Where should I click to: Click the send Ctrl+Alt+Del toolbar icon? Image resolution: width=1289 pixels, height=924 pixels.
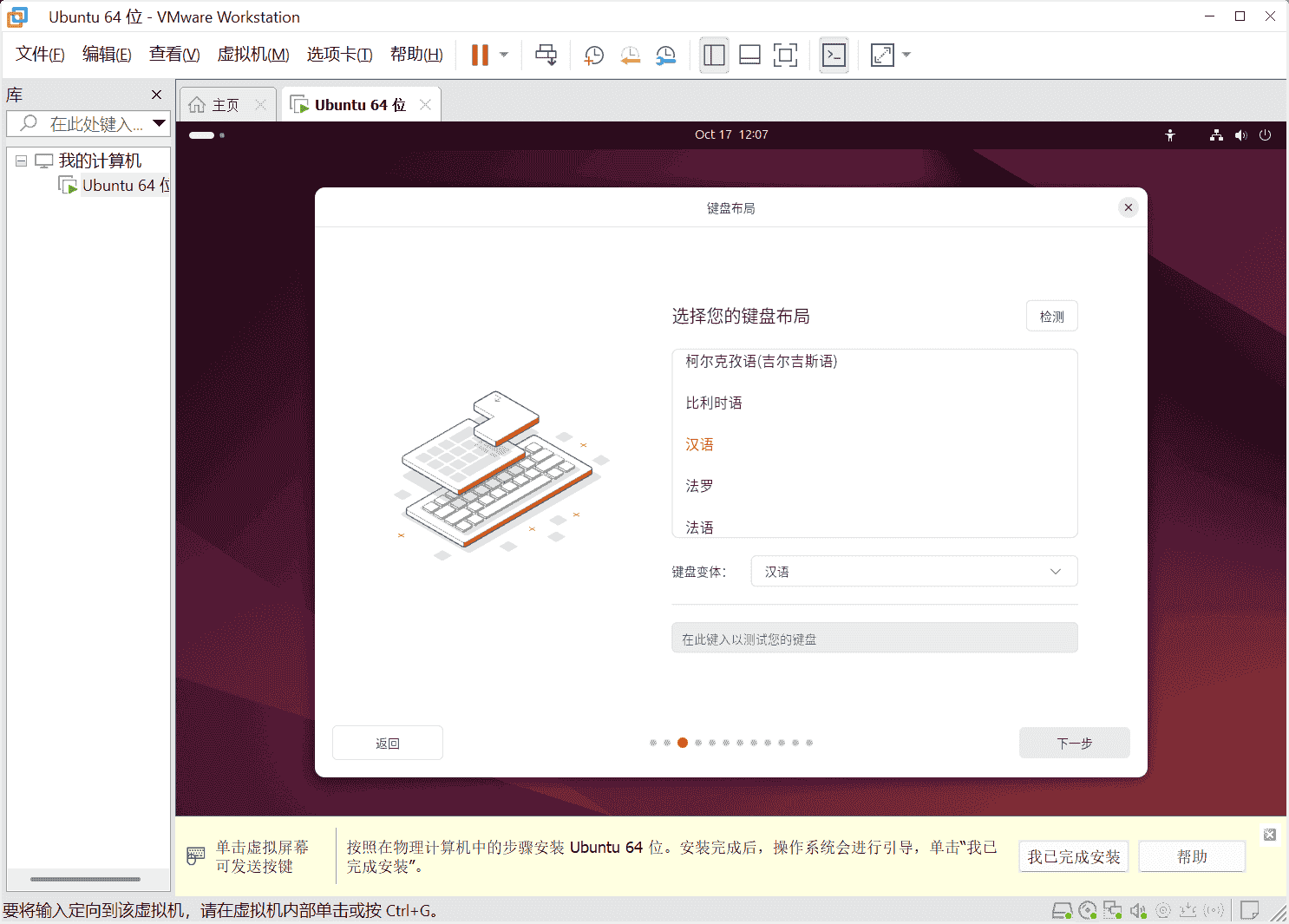click(546, 55)
